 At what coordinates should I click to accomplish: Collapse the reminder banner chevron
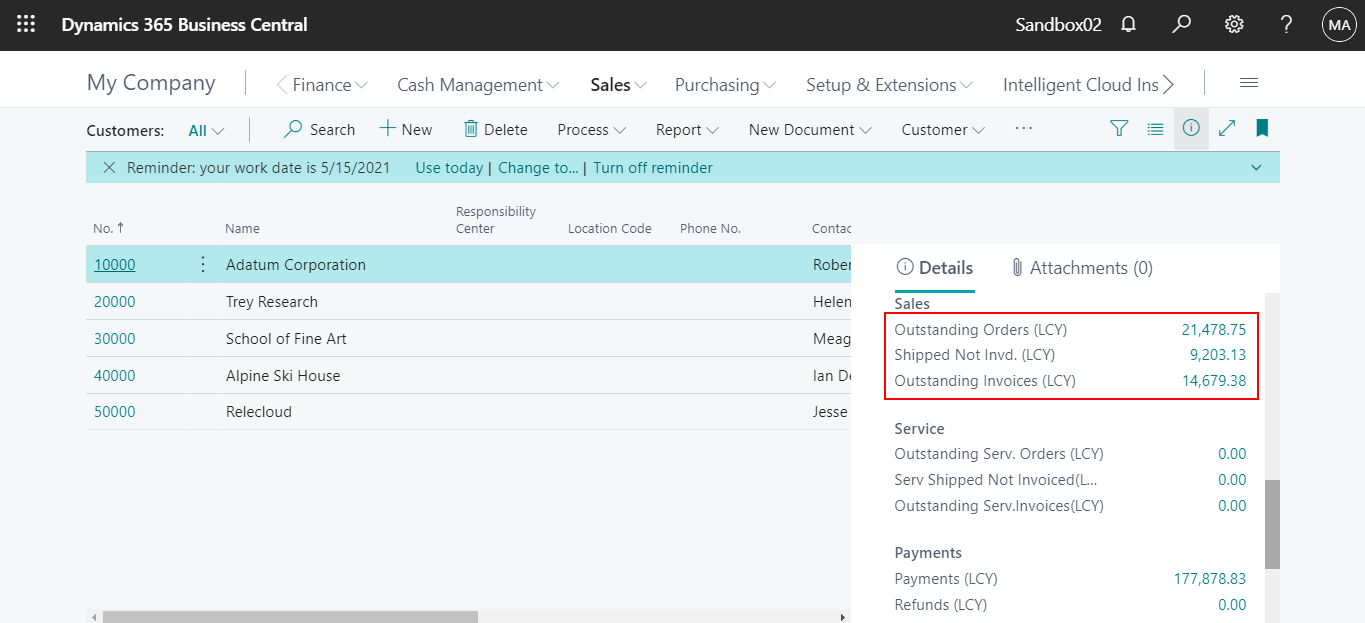pyautogui.click(x=1257, y=167)
